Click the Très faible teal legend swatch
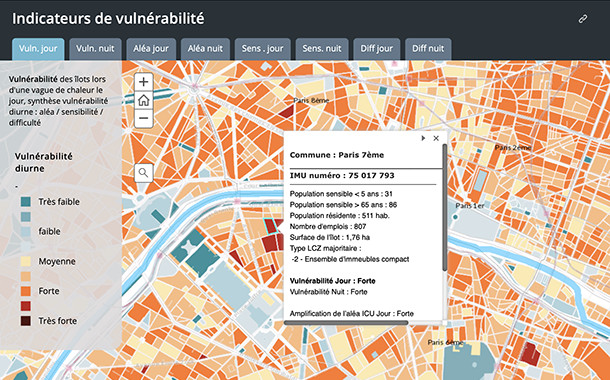Image resolution: width=610 pixels, height=380 pixels. click(26, 201)
